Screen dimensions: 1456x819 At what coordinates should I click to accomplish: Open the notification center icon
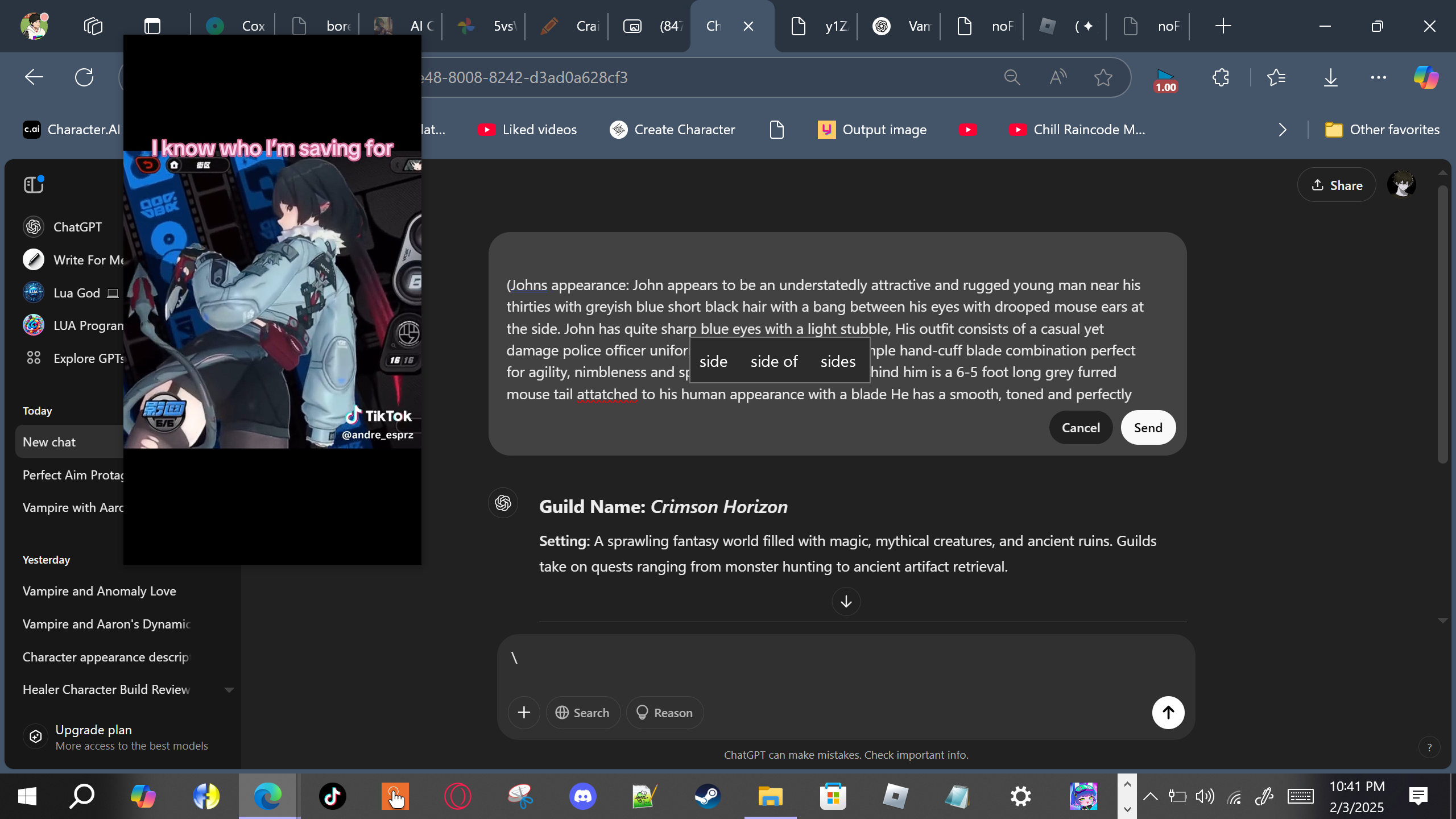click(1418, 796)
